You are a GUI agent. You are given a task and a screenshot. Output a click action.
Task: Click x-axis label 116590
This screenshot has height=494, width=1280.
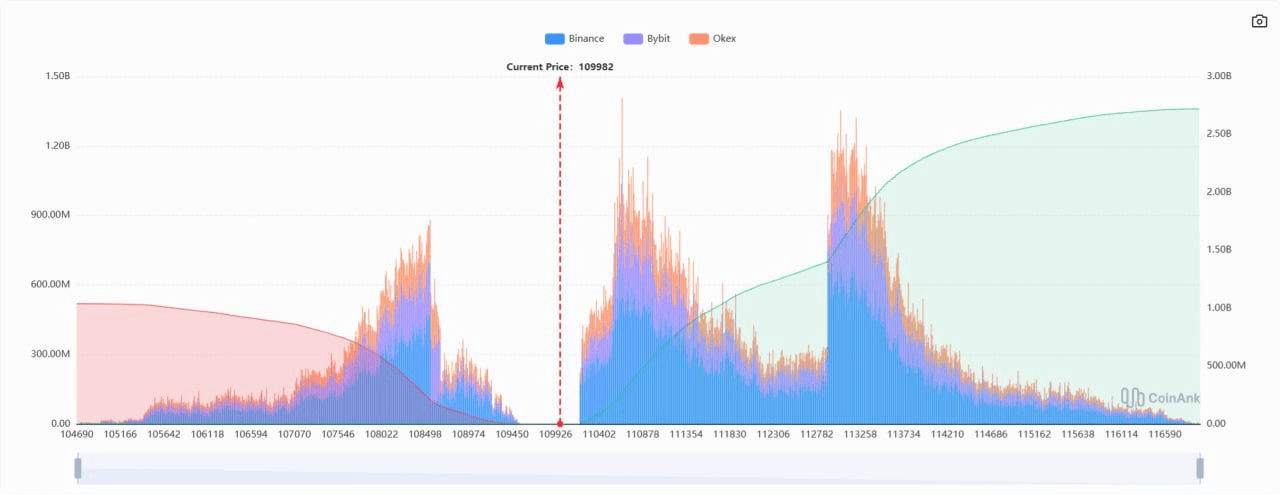tap(1166, 435)
